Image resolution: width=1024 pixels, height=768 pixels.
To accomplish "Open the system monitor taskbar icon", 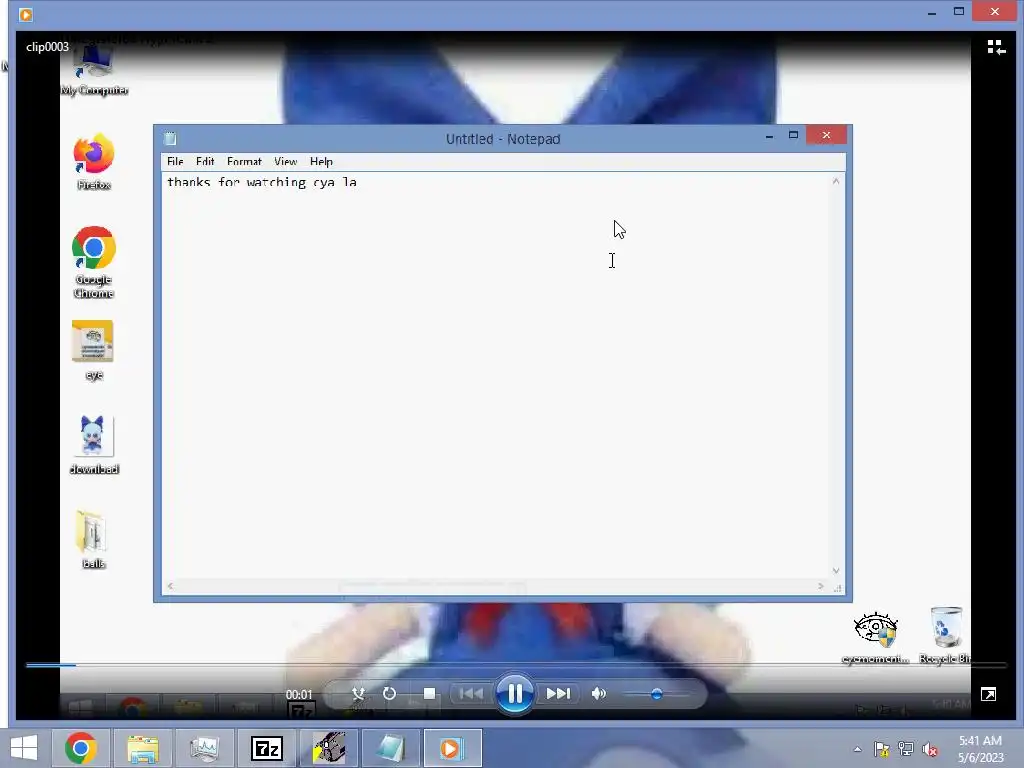I will (204, 748).
